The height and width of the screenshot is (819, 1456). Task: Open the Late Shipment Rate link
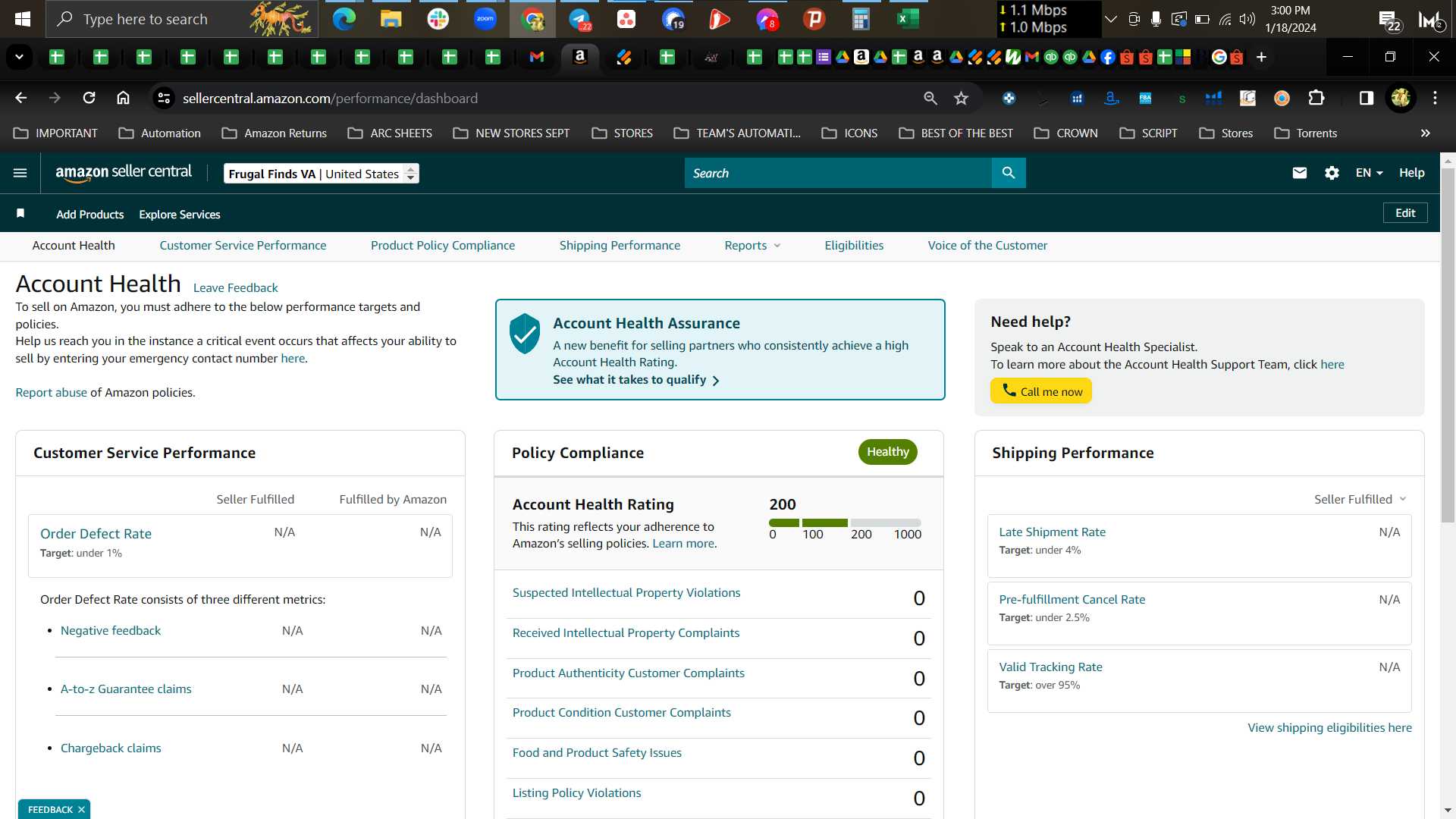click(1052, 532)
